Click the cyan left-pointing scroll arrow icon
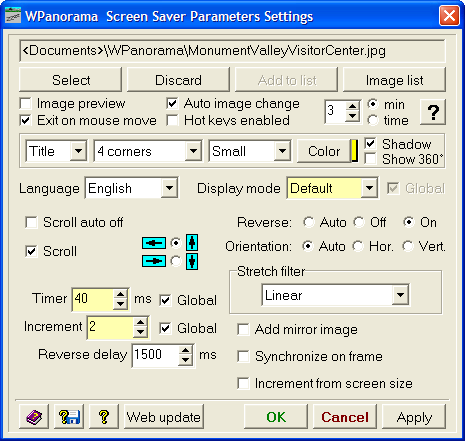465x441 pixels. 154,243
